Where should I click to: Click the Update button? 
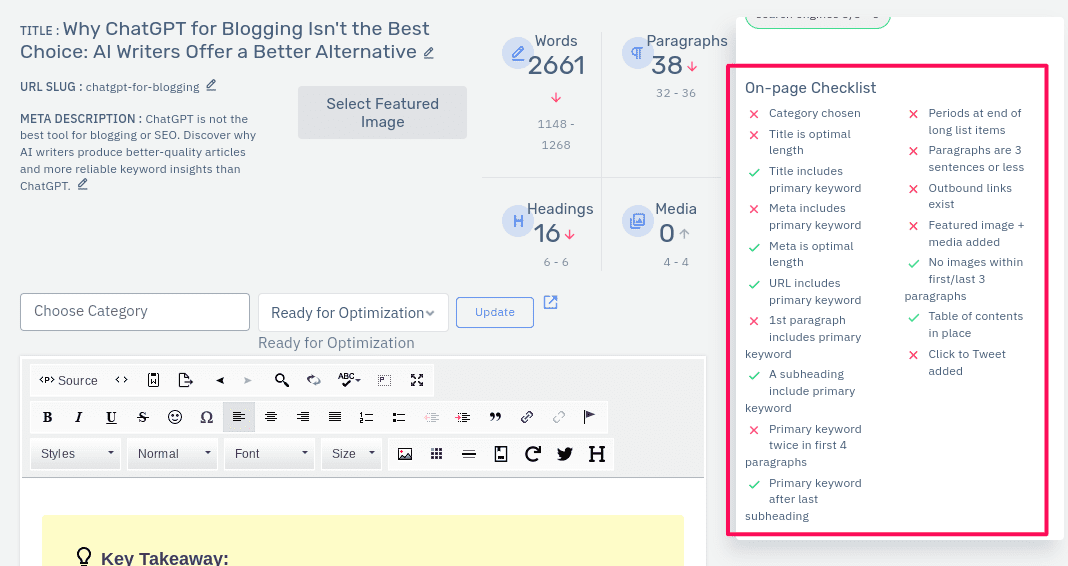pos(494,312)
